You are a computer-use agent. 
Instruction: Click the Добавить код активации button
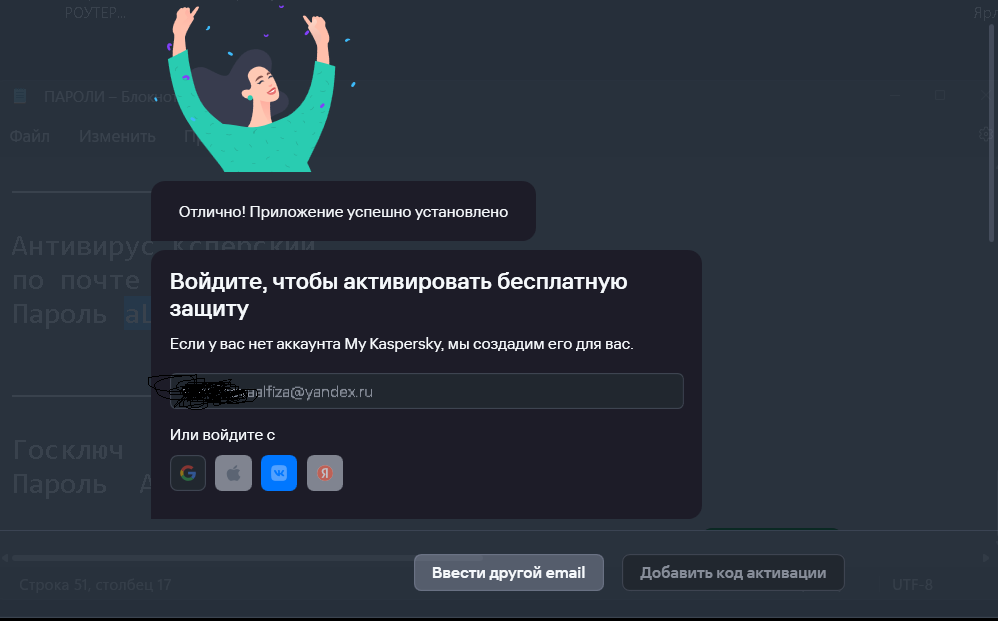pos(733,573)
